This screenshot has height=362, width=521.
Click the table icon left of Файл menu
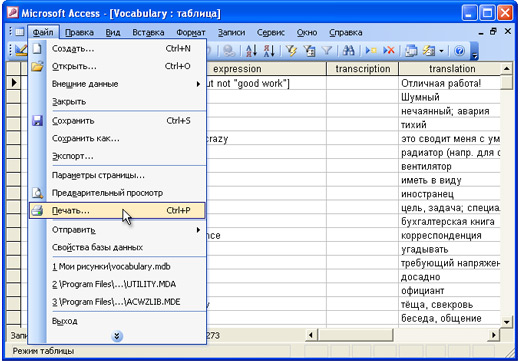point(19,32)
